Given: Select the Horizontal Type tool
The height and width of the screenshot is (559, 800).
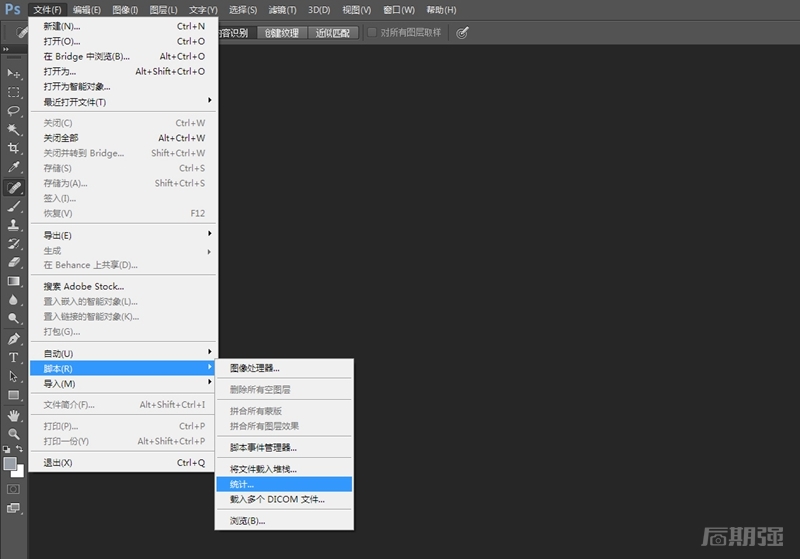Looking at the screenshot, I should [14, 358].
